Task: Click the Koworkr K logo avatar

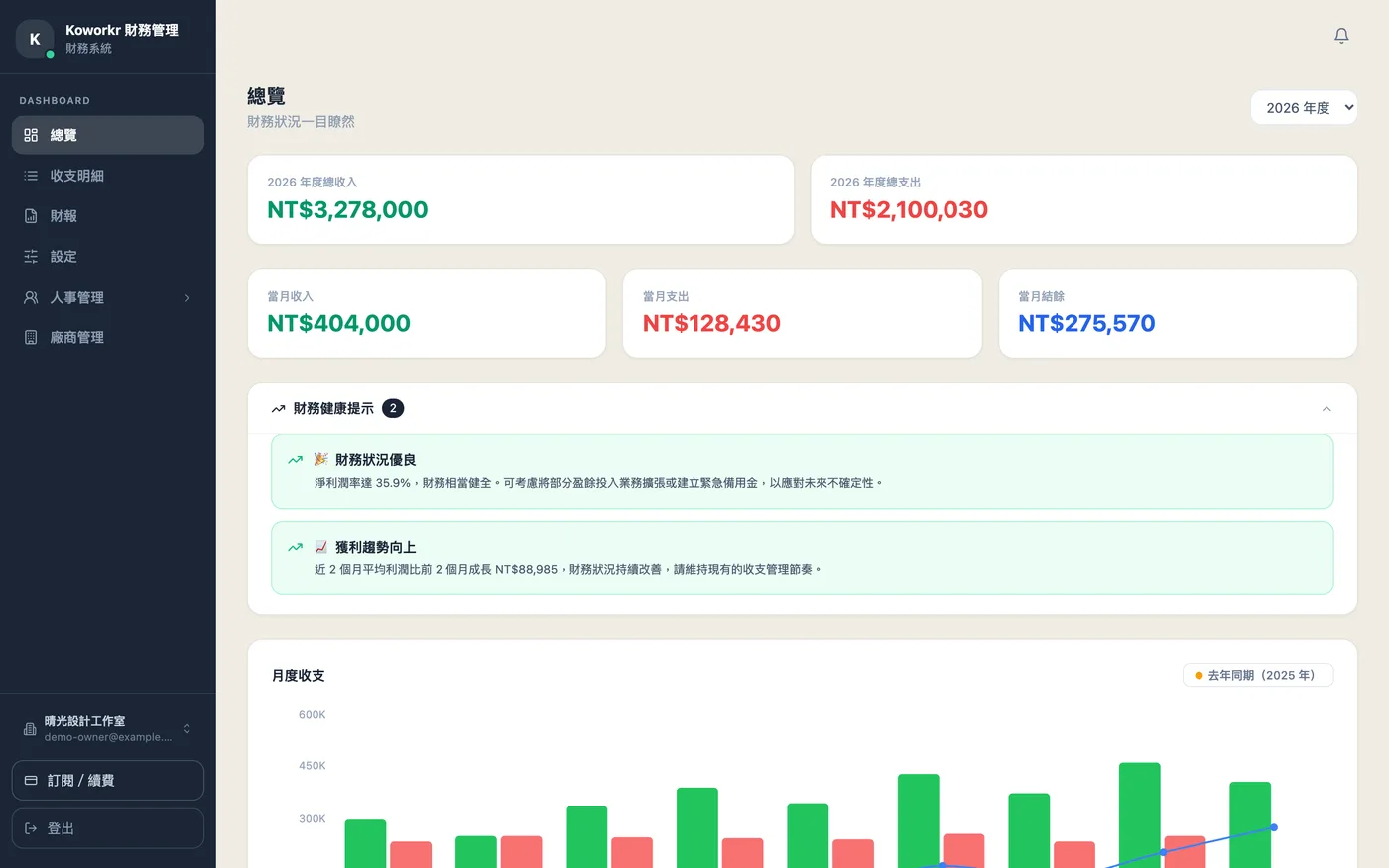Action: [35, 39]
